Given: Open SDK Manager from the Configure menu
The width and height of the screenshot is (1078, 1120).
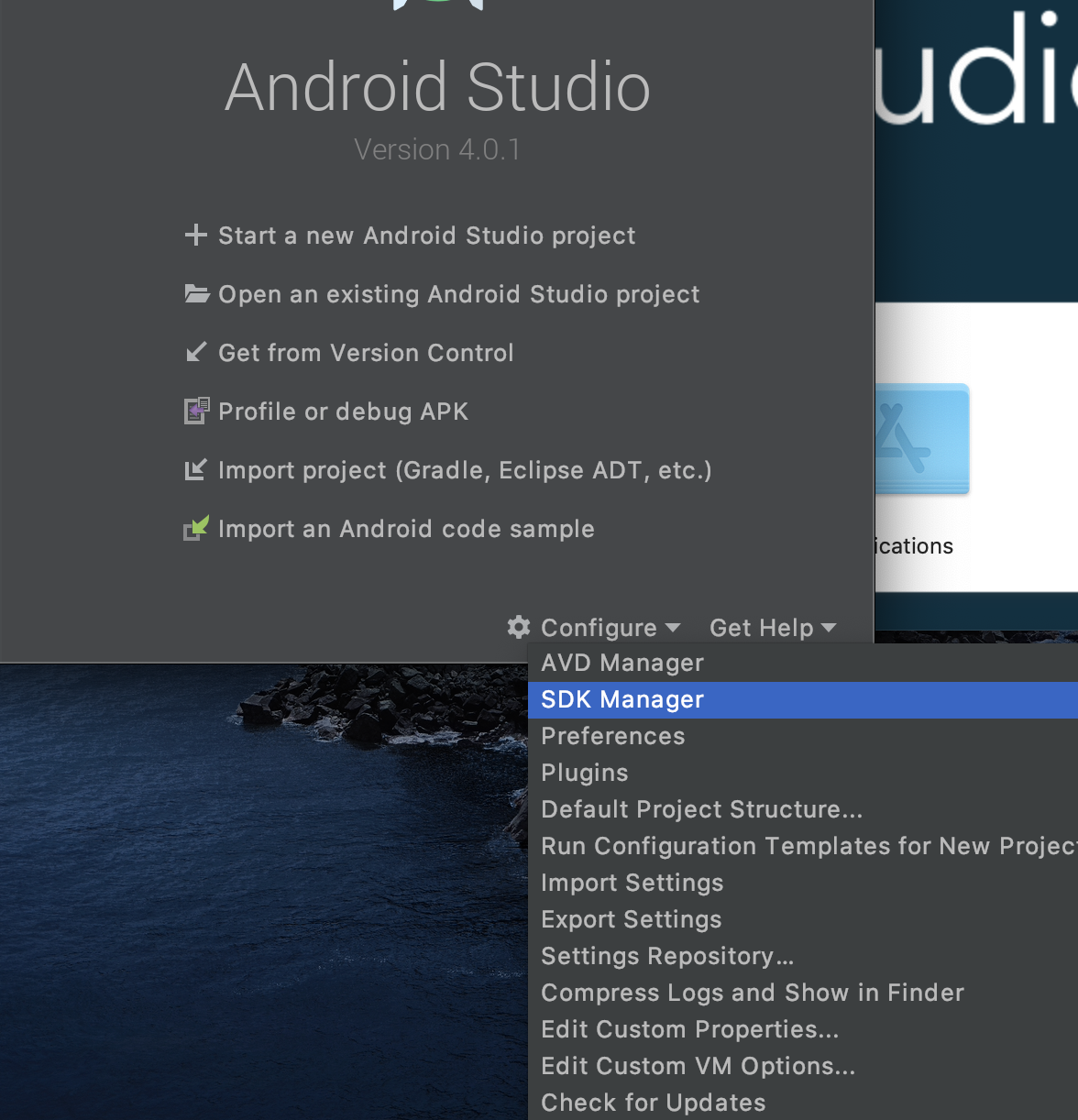Looking at the screenshot, I should tap(803, 699).
